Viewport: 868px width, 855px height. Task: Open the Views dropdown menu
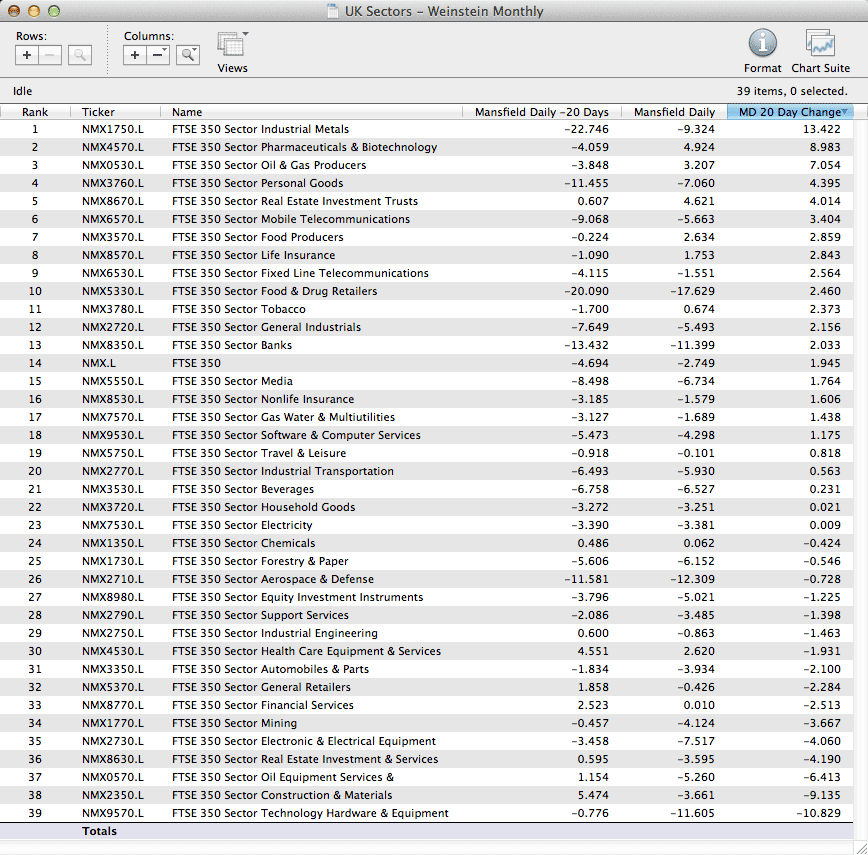(x=232, y=47)
